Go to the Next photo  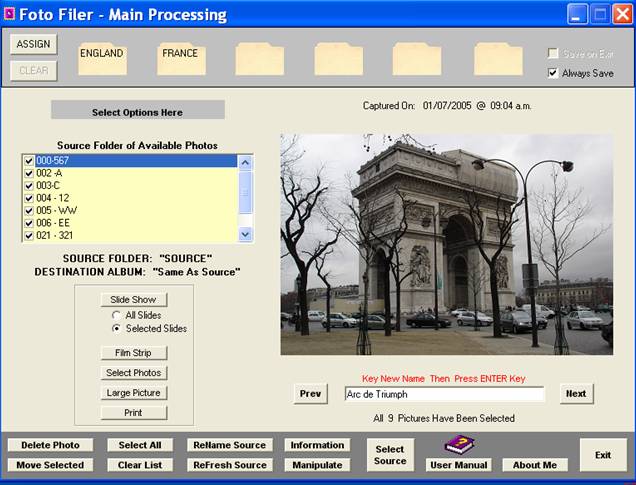pos(576,394)
